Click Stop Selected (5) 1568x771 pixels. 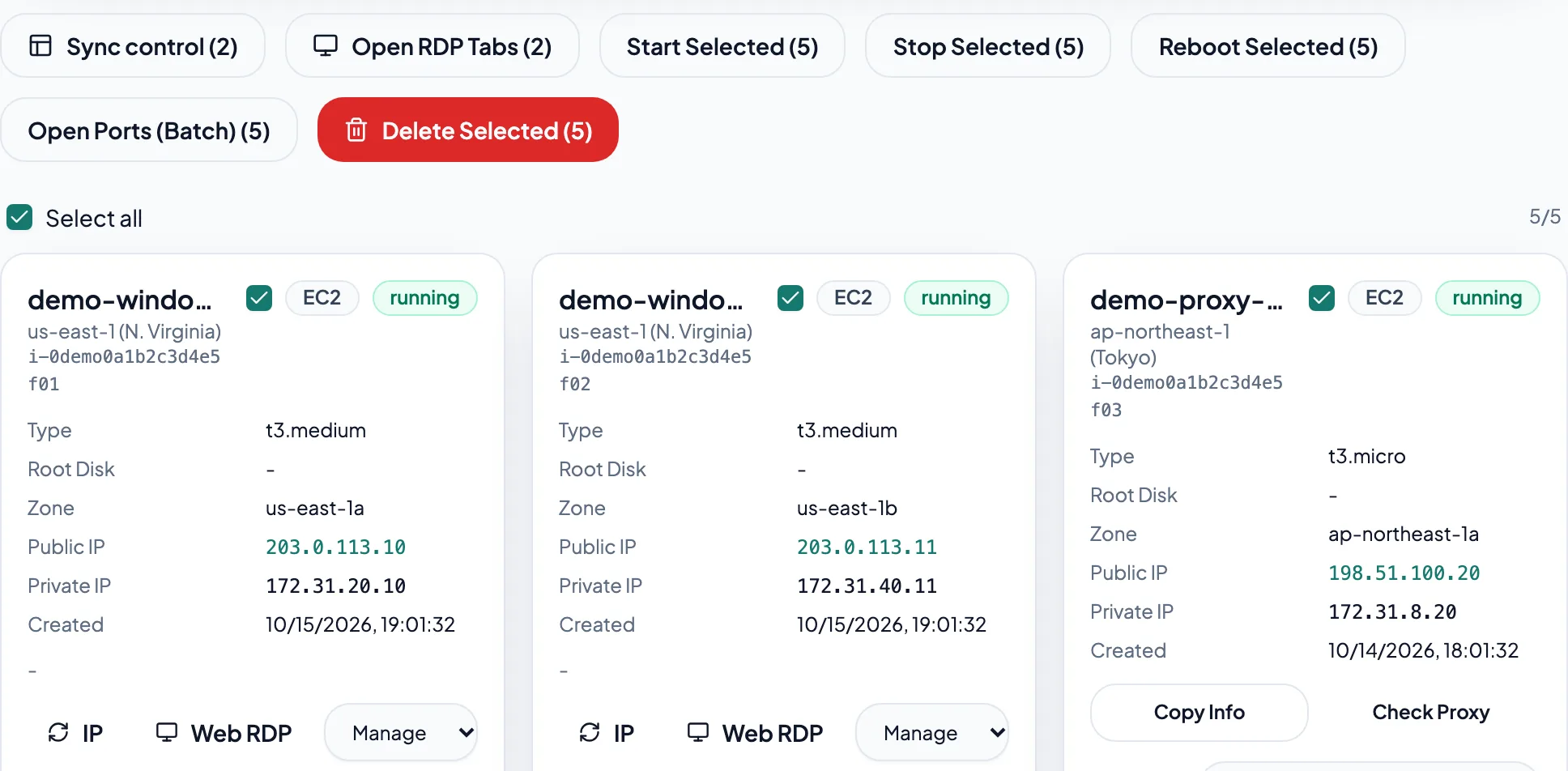988,46
